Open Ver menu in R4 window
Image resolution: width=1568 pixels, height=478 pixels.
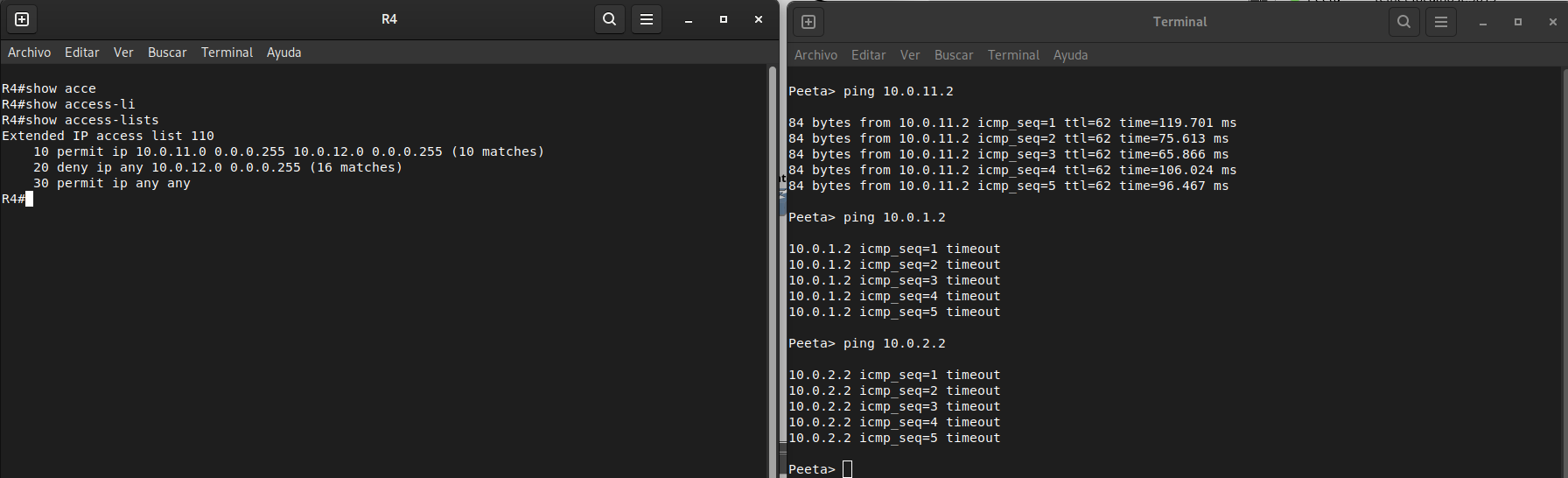pyautogui.click(x=123, y=53)
